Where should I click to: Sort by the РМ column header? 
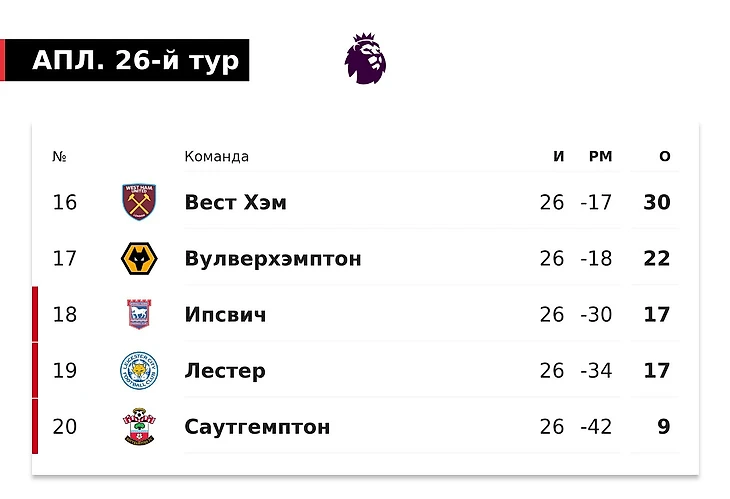click(x=600, y=156)
